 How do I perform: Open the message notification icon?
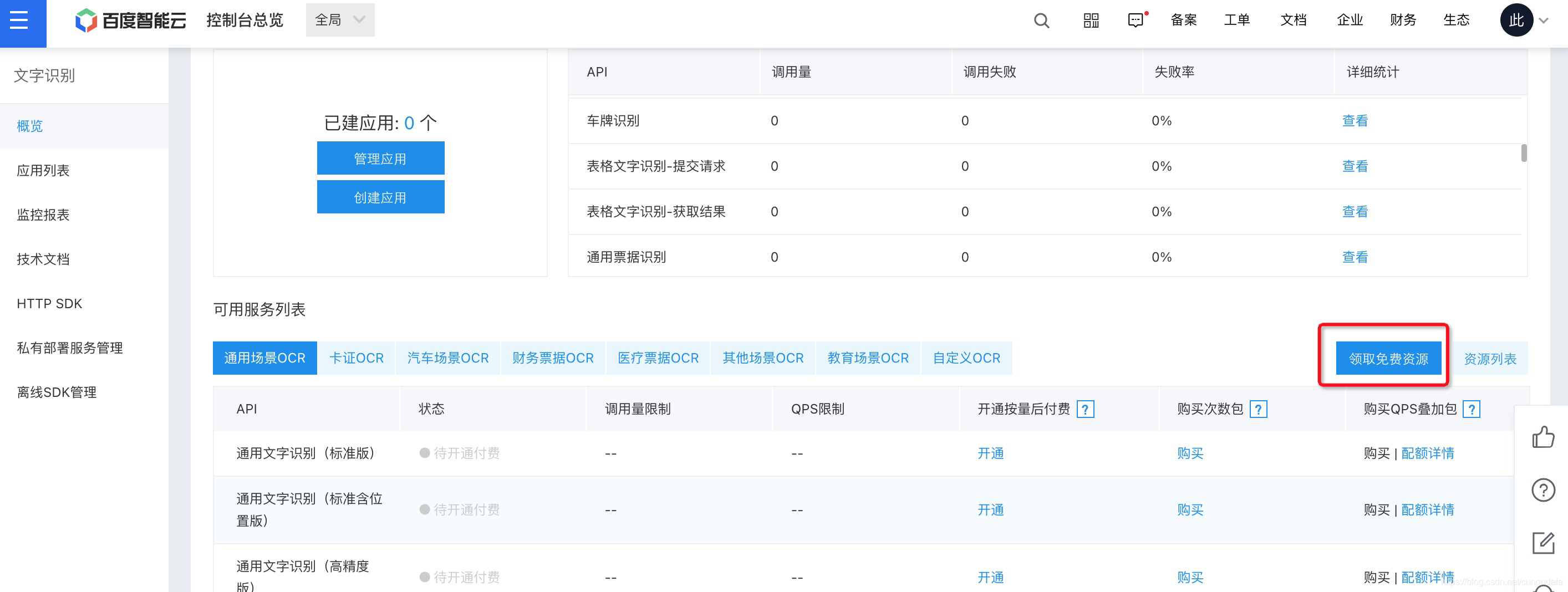coord(1136,21)
